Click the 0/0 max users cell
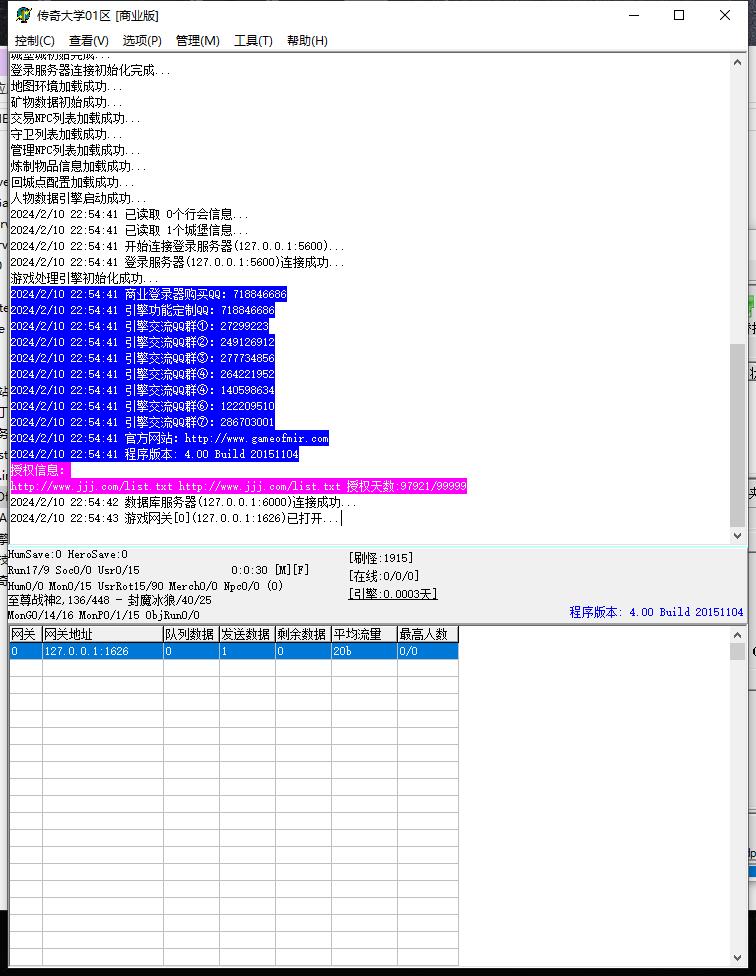This screenshot has height=976, width=756. coord(427,651)
